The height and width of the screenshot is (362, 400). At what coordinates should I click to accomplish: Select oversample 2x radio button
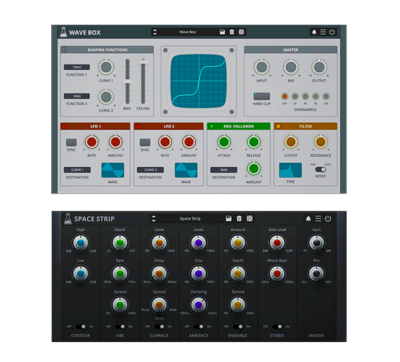point(295,97)
